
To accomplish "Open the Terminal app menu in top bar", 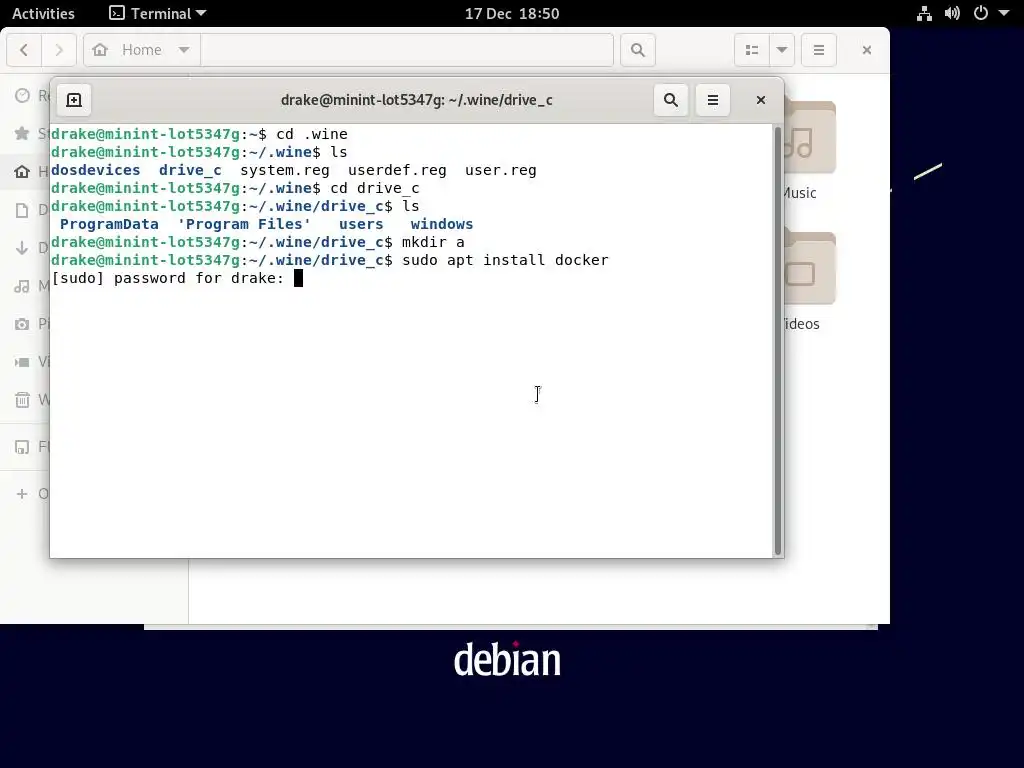I will pyautogui.click(x=157, y=13).
